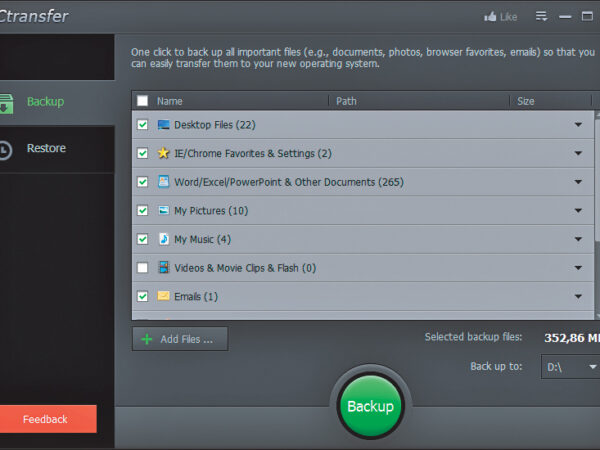
Task: Click the IE/Chrome Favorites star icon
Action: 164,154
